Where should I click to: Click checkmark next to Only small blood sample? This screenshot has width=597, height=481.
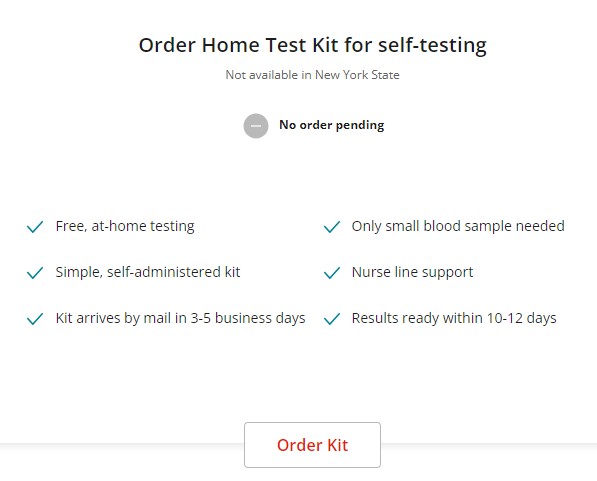332,227
